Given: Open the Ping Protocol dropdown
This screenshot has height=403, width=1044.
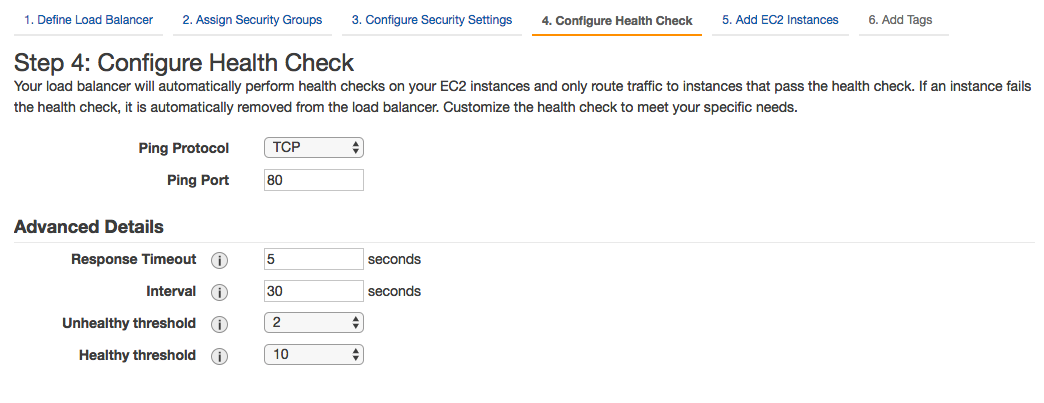Looking at the screenshot, I should pos(314,148).
